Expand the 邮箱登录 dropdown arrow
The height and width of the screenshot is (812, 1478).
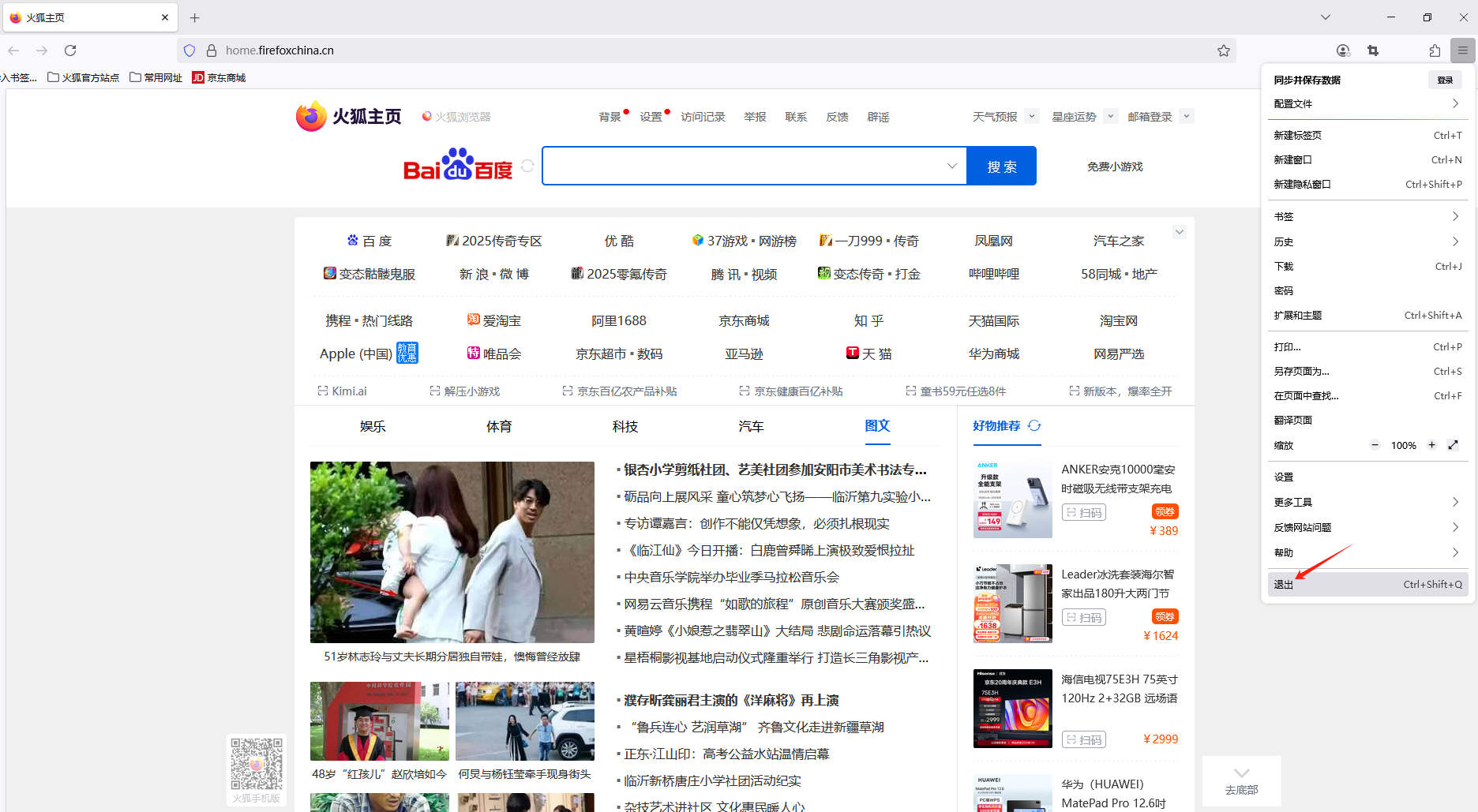(1186, 116)
